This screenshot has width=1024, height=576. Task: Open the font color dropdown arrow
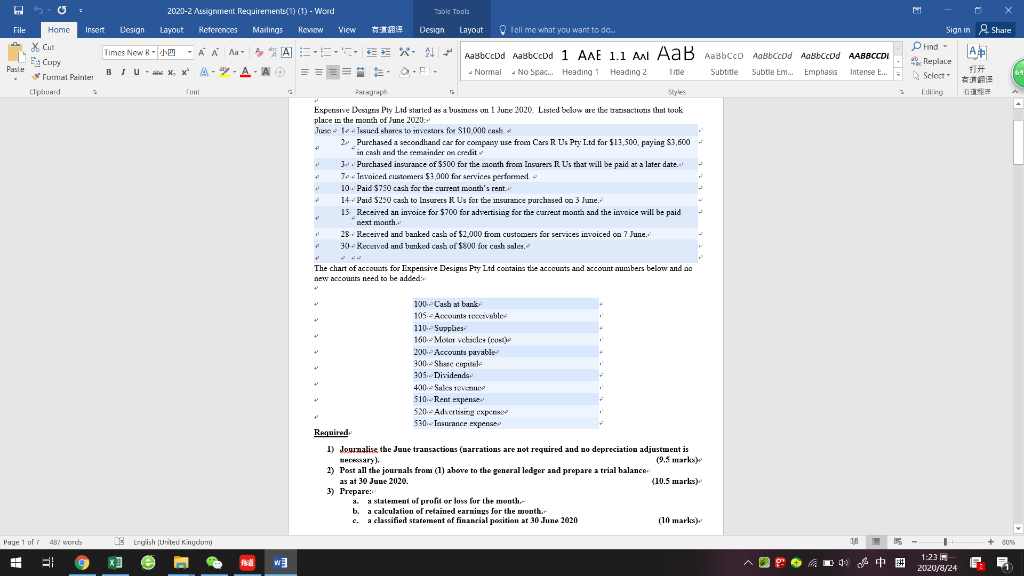(253, 72)
